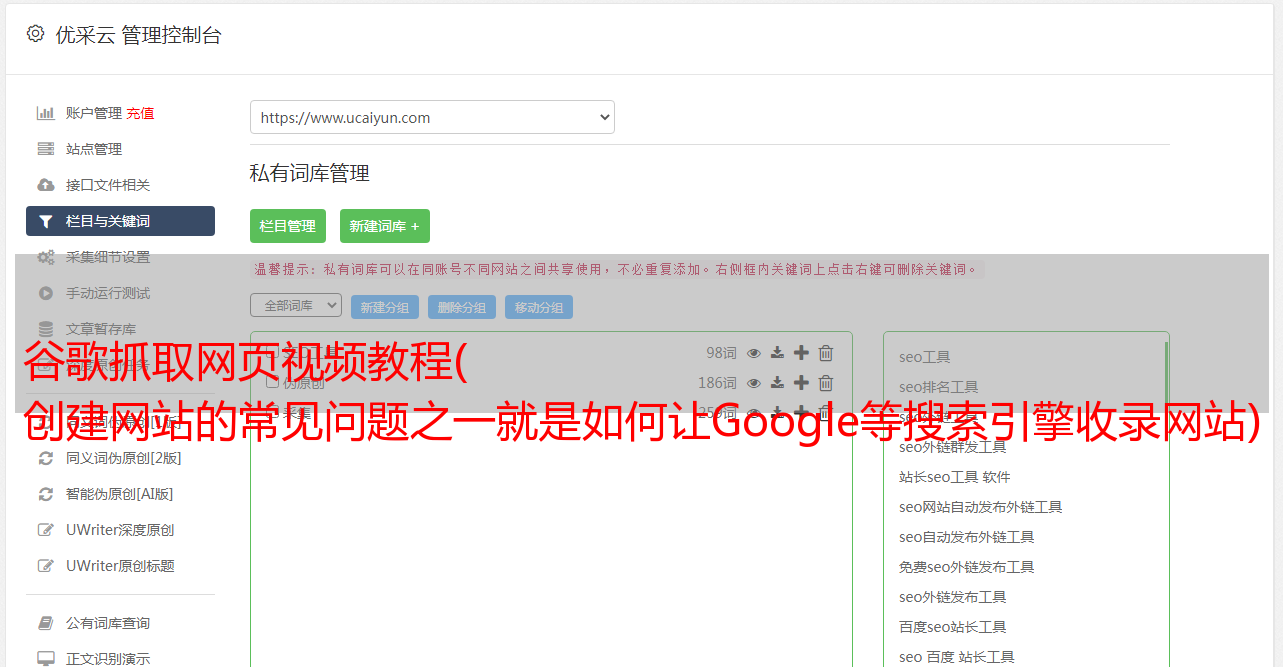This screenshot has width=1283, height=667.
Task: Go to 同义词伪原创[2版] menu item
Action: tap(123, 458)
